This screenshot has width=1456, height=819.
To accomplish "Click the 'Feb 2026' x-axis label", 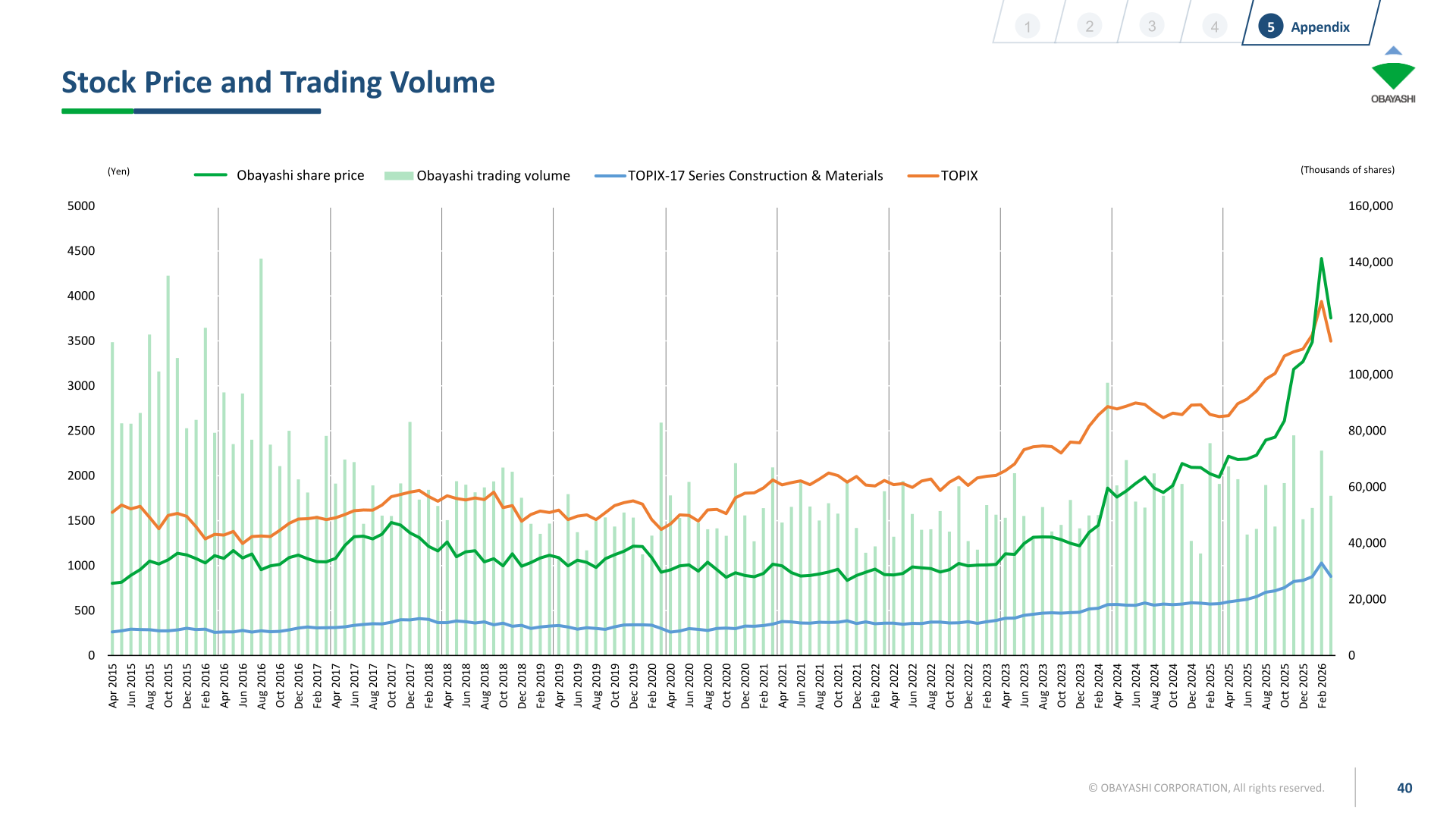I will click(1322, 686).
